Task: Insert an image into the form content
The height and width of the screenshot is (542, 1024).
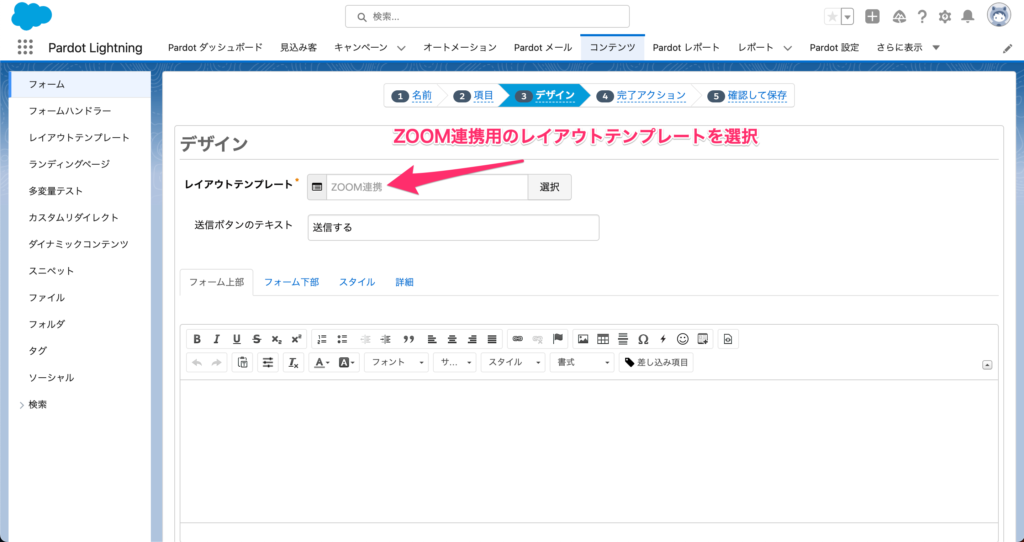Action: [x=583, y=339]
